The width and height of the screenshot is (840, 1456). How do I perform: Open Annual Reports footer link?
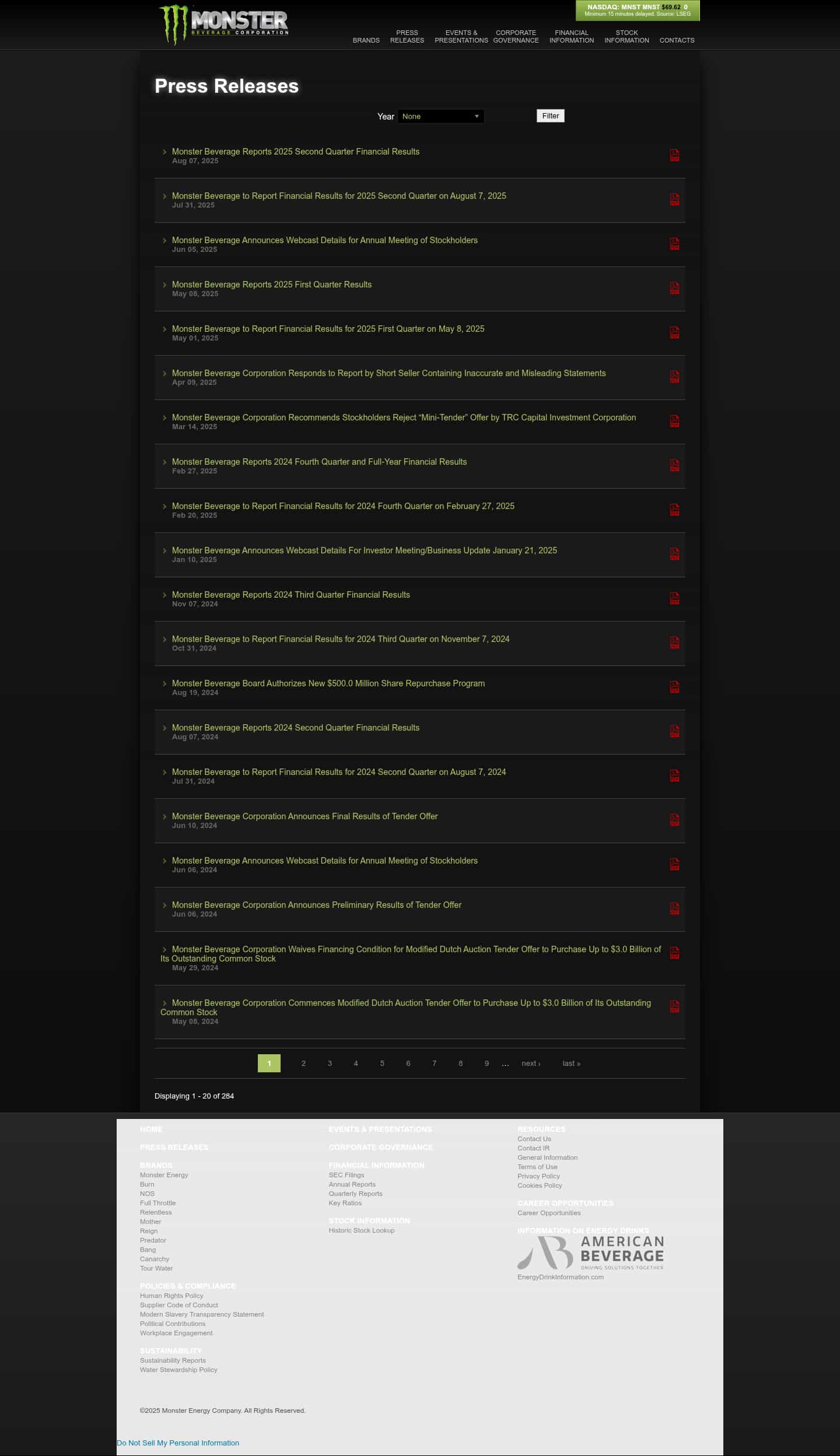click(x=352, y=1184)
